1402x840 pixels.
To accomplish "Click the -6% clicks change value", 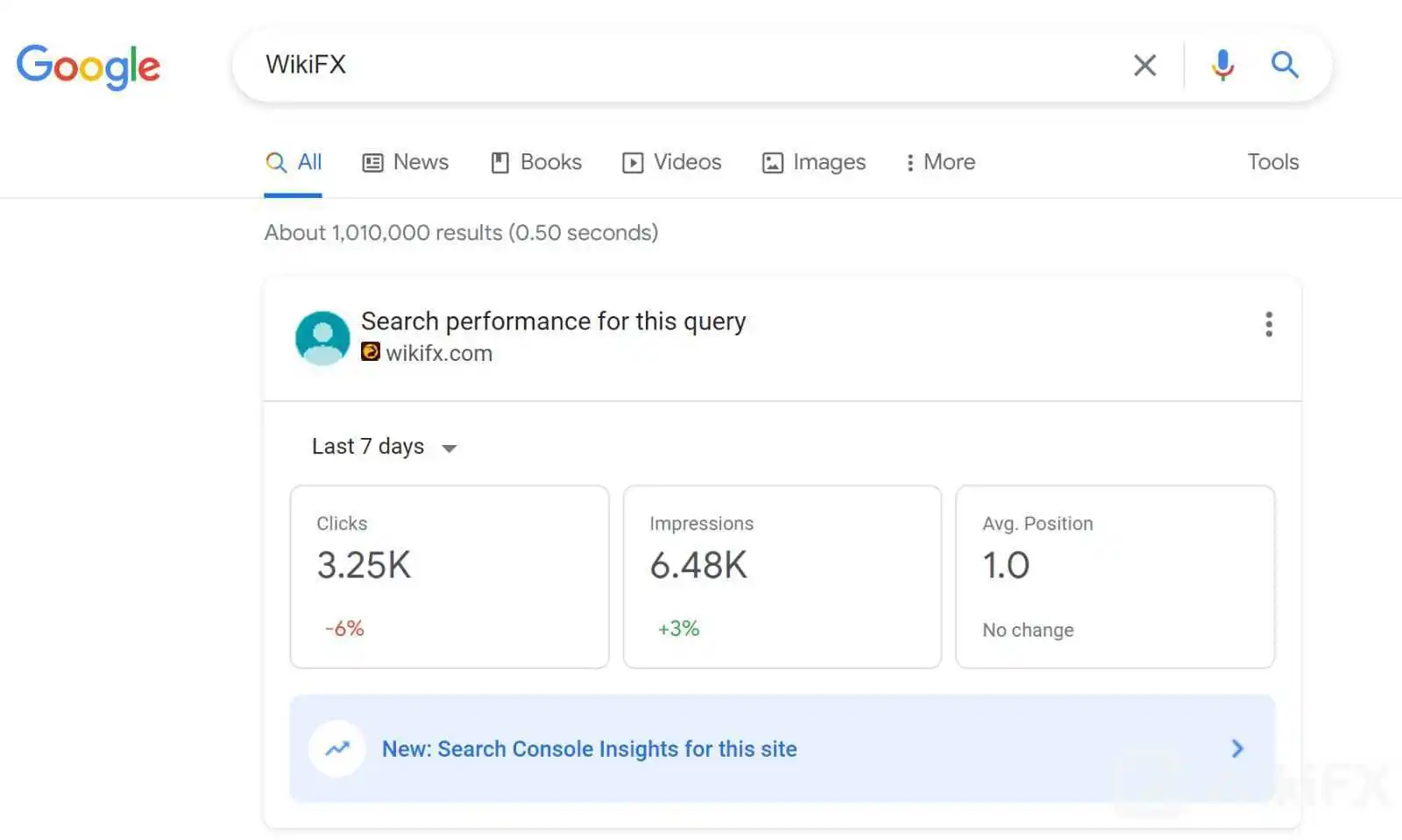I will click(x=344, y=628).
